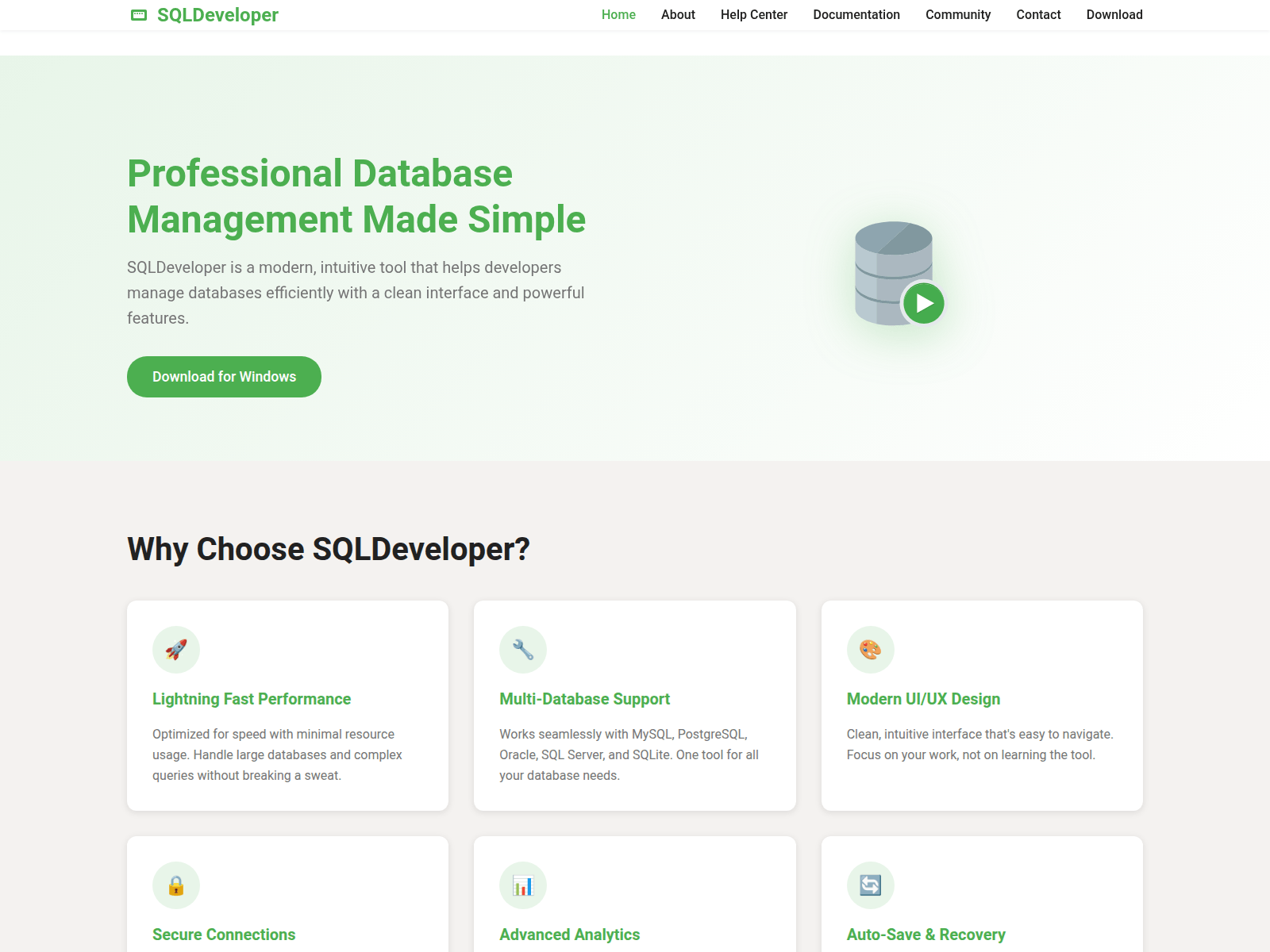Viewport: 1270px width, 952px height.
Task: Click the description 'Optimized for speed with minimal resource'
Action: [x=277, y=754]
